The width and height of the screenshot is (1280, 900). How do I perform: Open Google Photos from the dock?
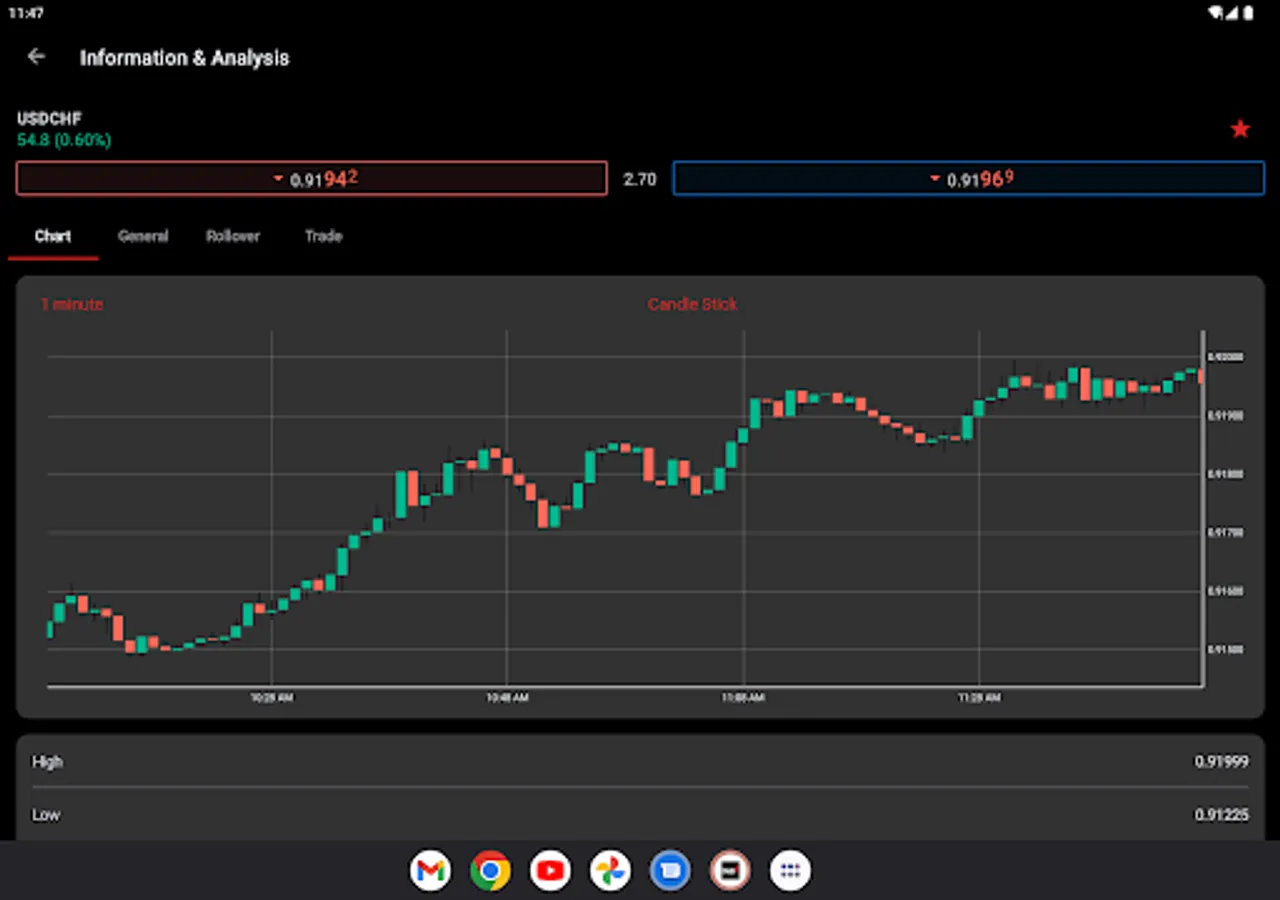(610, 871)
